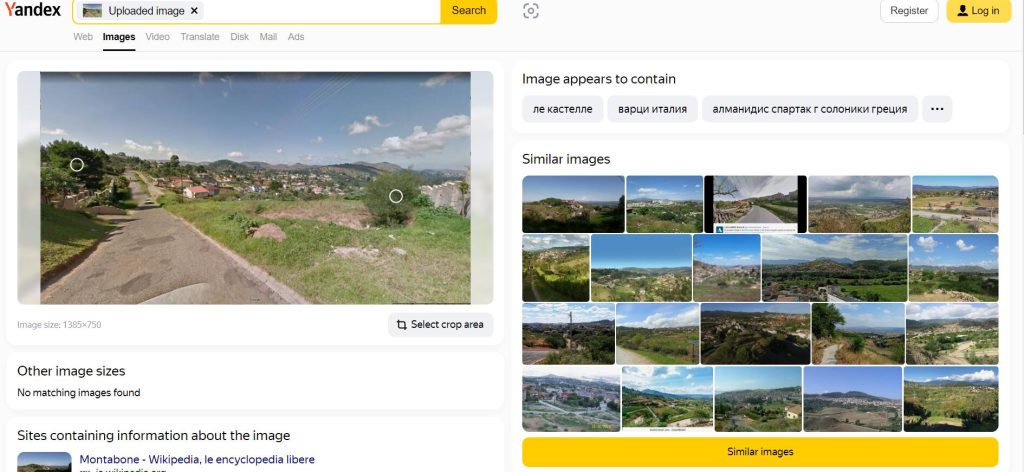Remove the uploaded image chip with X

pyautogui.click(x=194, y=10)
